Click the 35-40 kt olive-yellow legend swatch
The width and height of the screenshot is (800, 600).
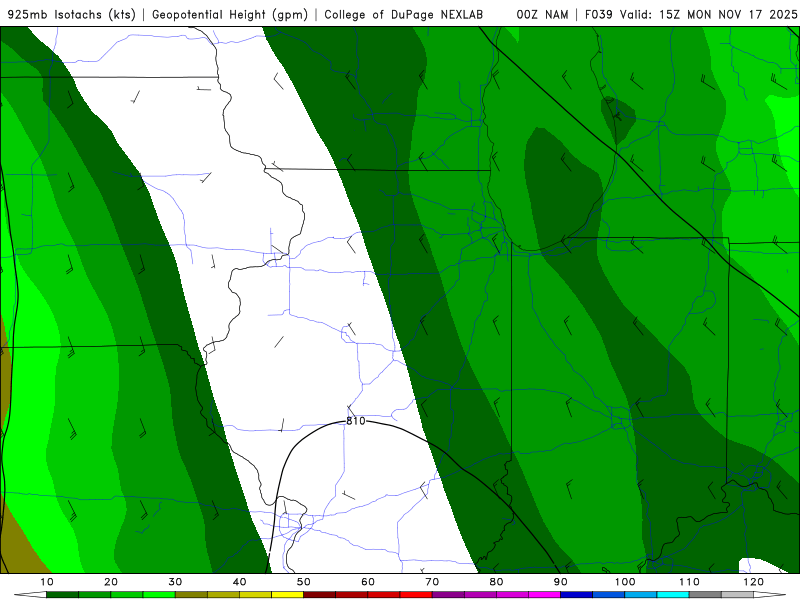(x=223, y=595)
